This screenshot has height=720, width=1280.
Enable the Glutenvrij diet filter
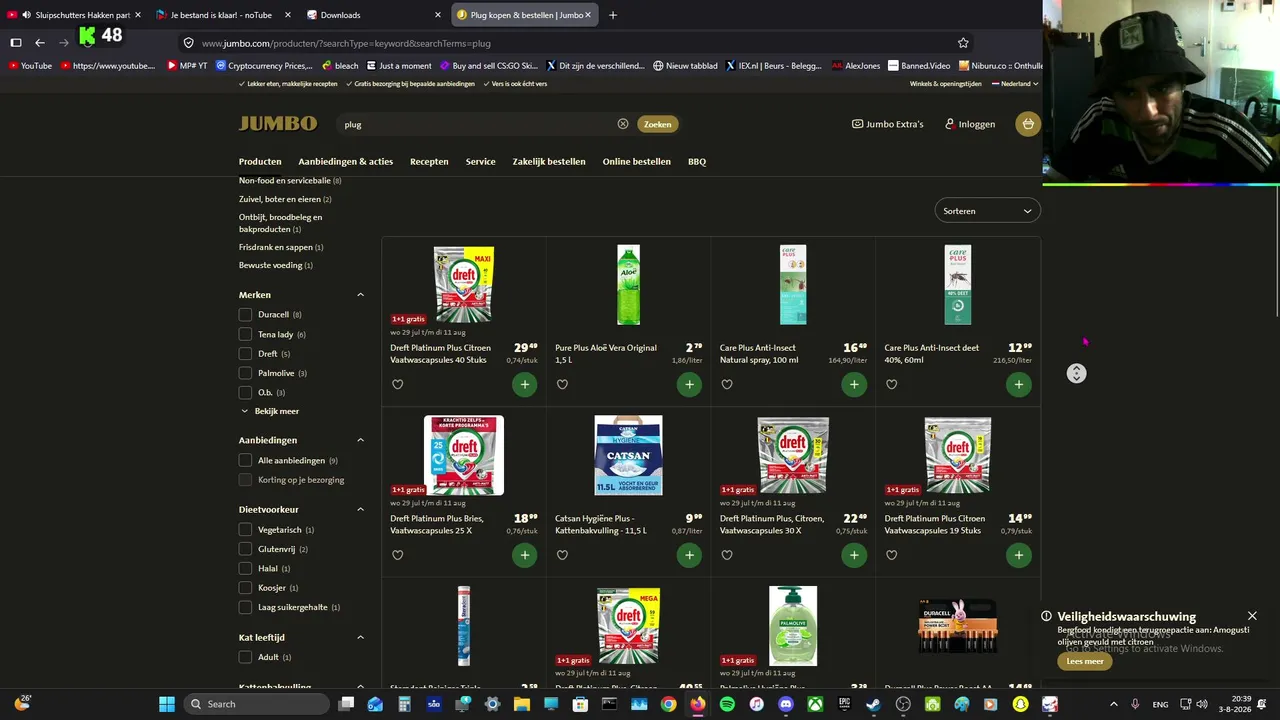coord(245,549)
